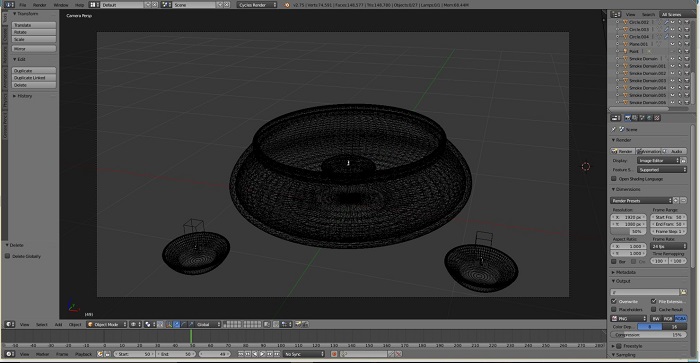
Task: Open the properties editor type icon
Action: tap(616, 118)
